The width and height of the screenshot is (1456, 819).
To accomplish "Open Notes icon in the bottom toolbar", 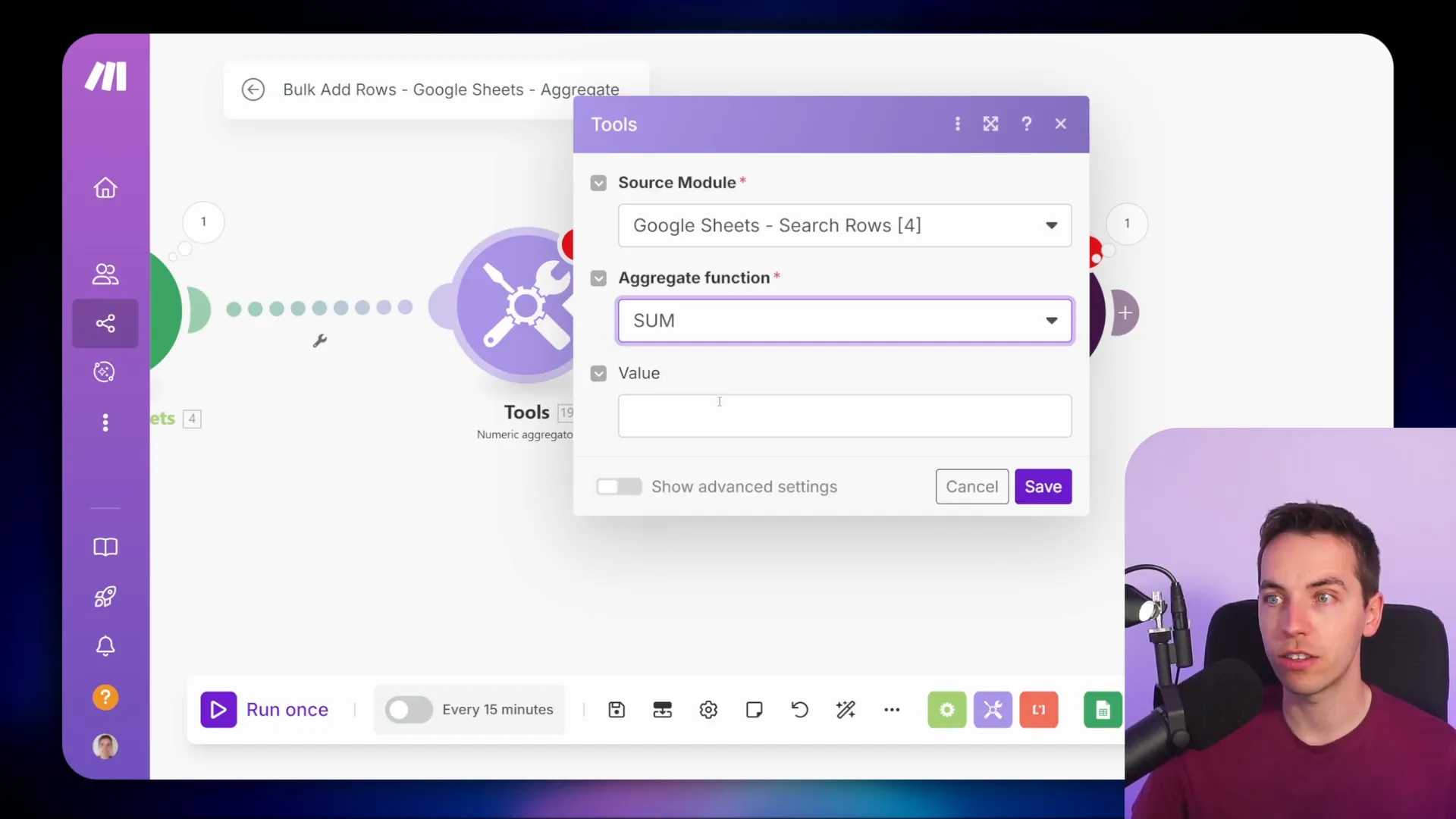I will coord(754,710).
